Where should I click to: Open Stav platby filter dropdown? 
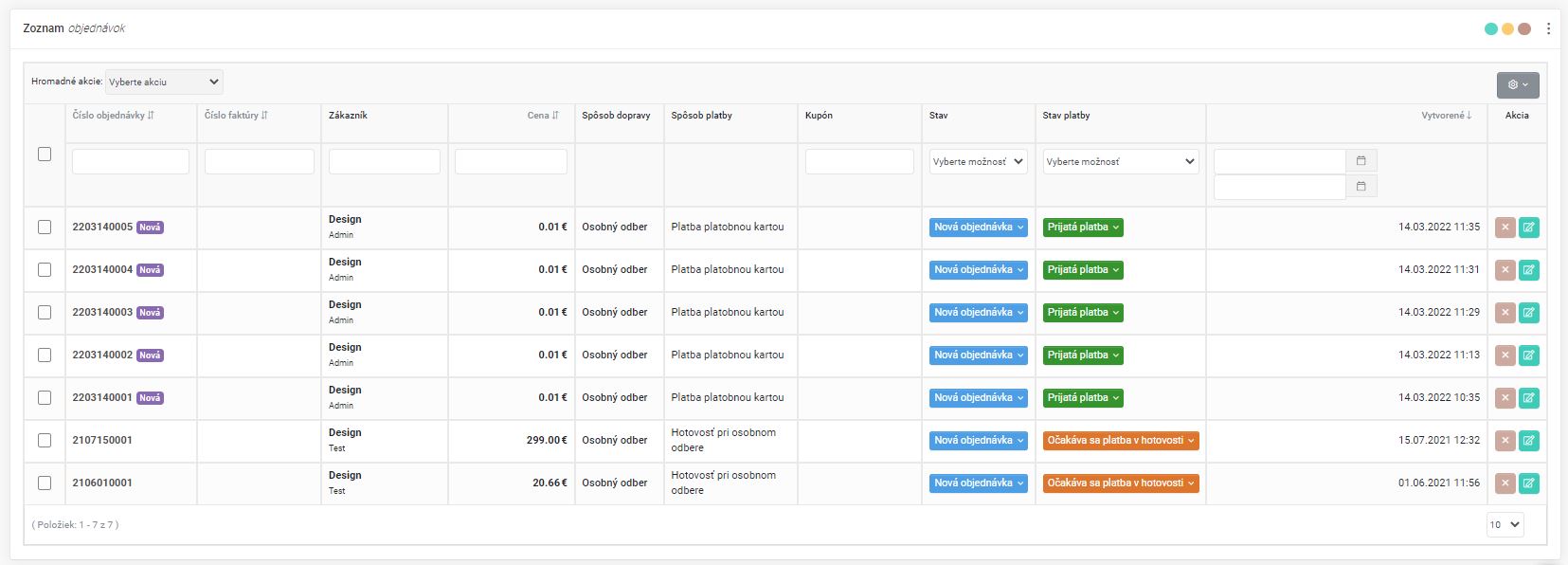click(1120, 161)
